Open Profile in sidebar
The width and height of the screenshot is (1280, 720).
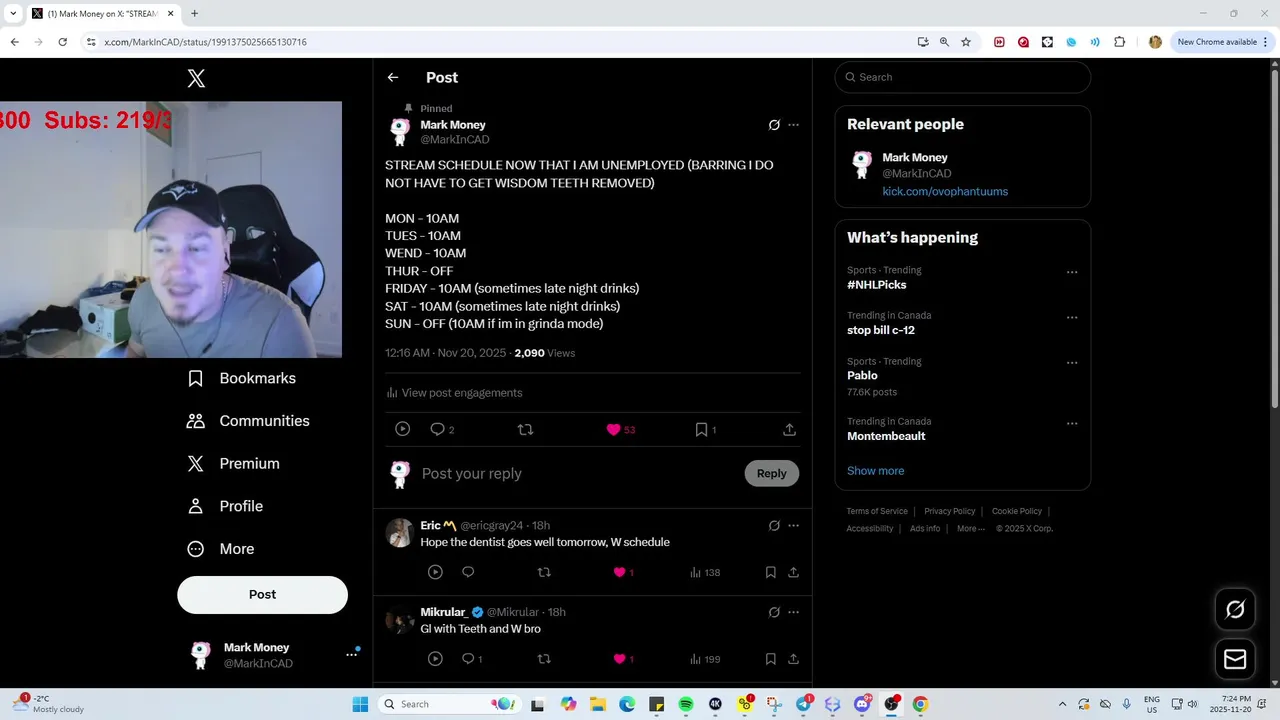225,506
